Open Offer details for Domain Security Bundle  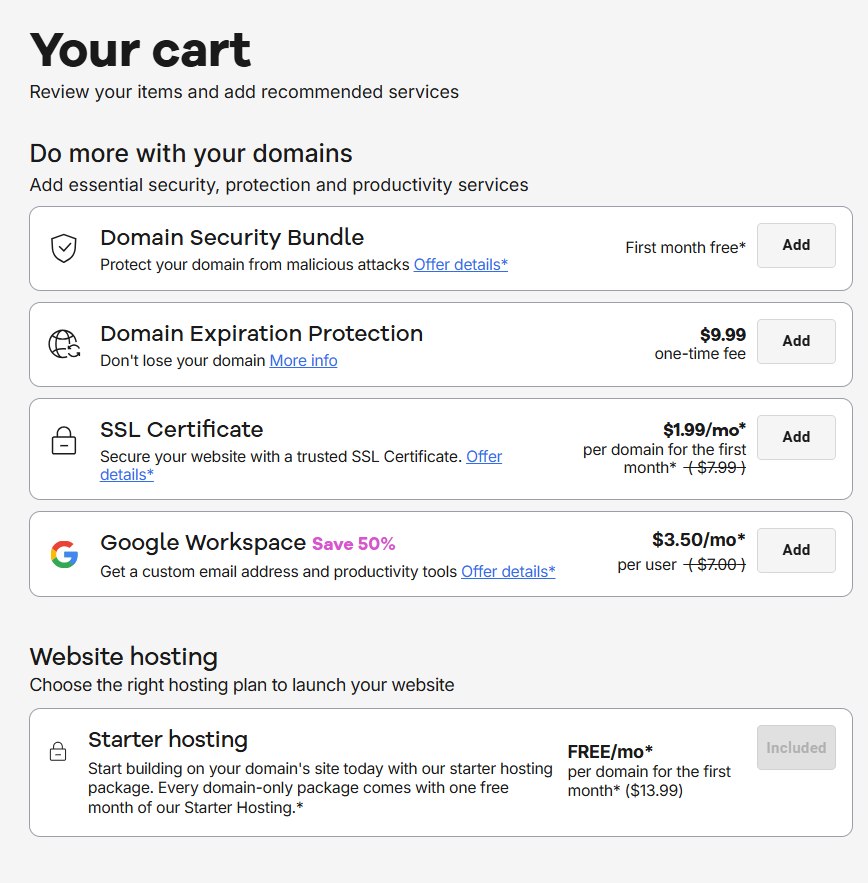pos(460,264)
